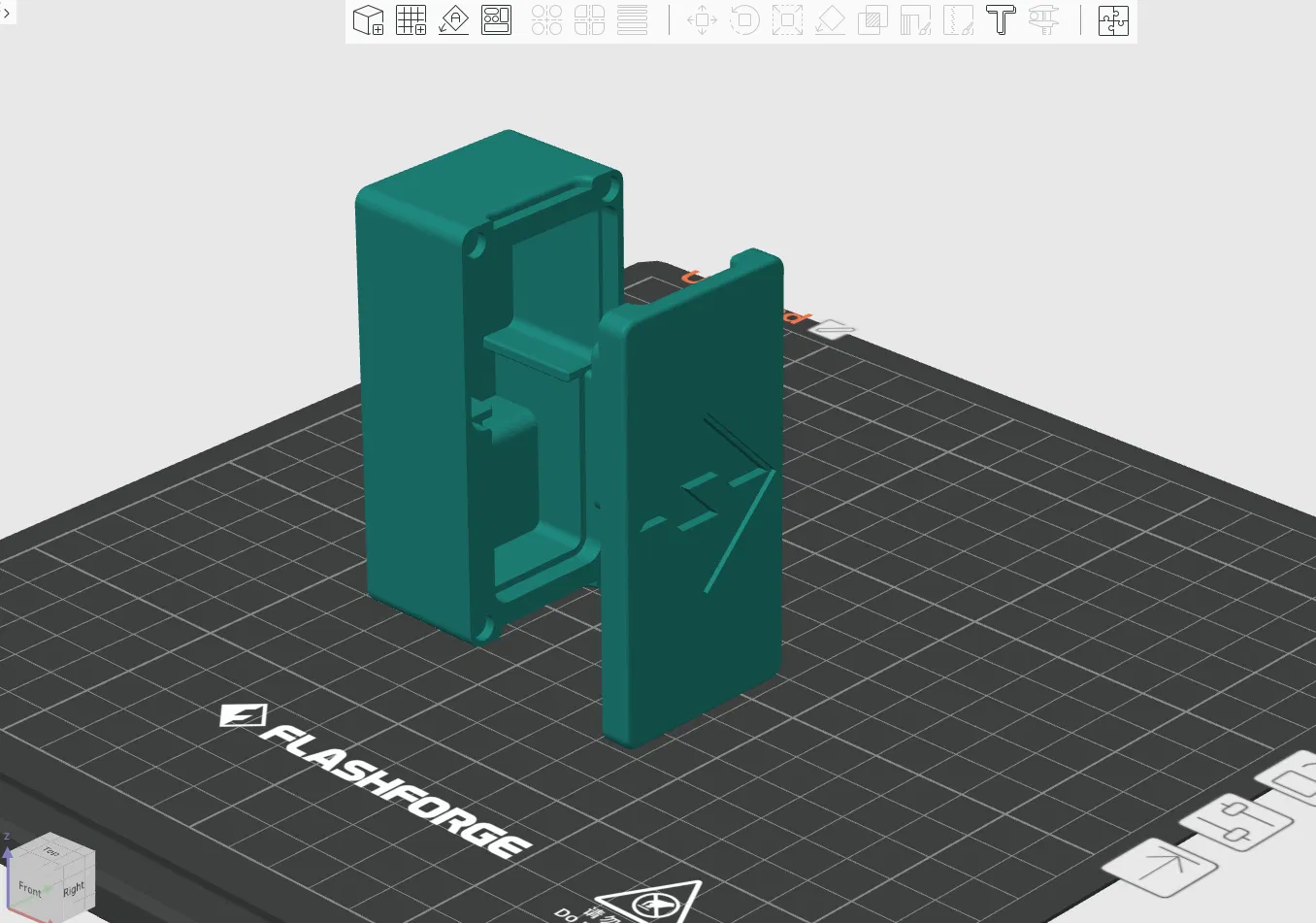Image resolution: width=1316 pixels, height=923 pixels.
Task: Expand the collapsed side panel chevron
Action: (7, 13)
